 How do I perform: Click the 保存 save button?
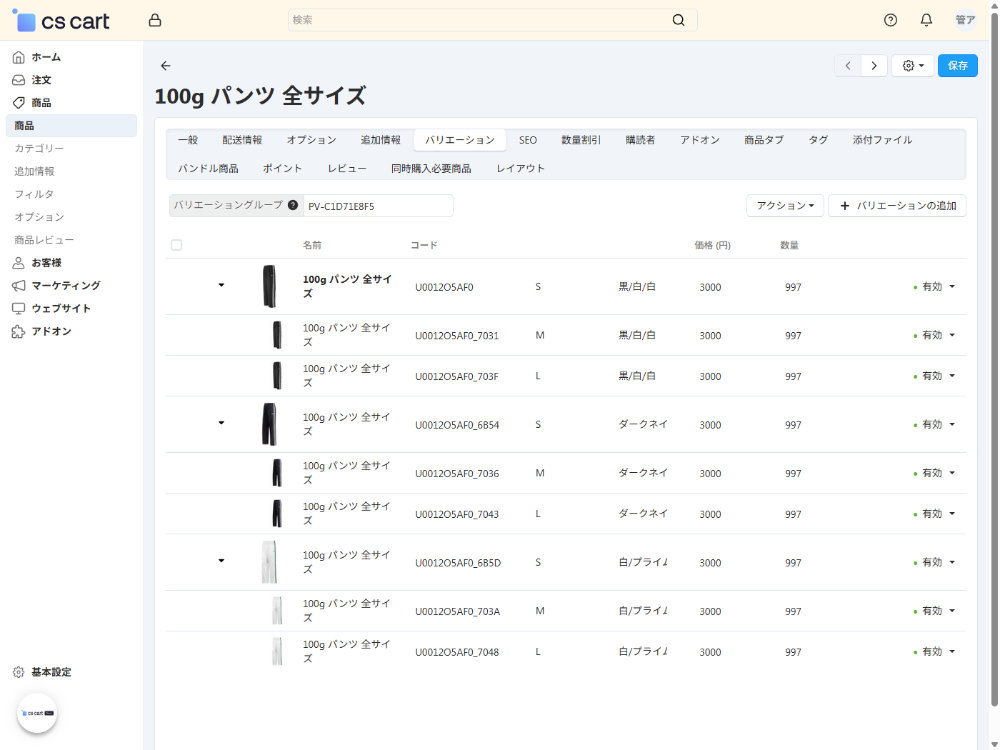(x=957, y=66)
